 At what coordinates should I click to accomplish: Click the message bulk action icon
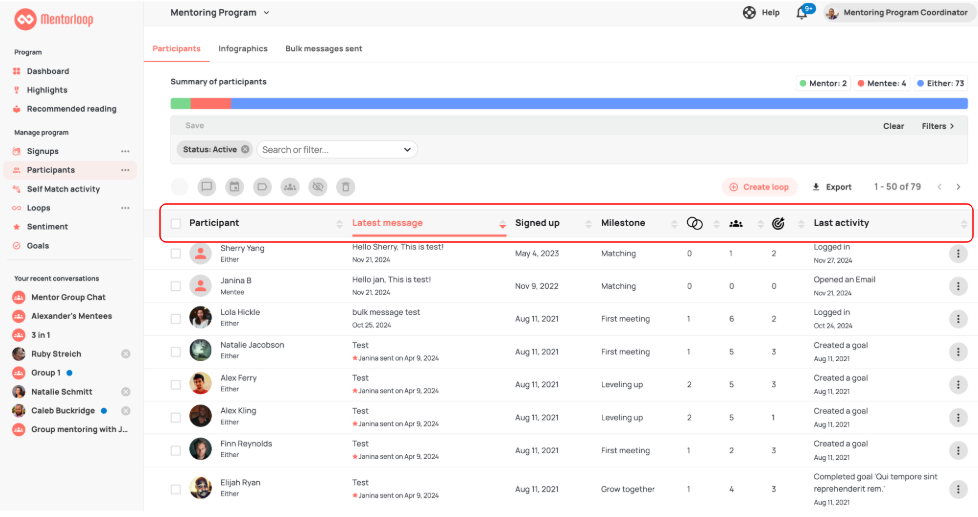click(x=206, y=186)
